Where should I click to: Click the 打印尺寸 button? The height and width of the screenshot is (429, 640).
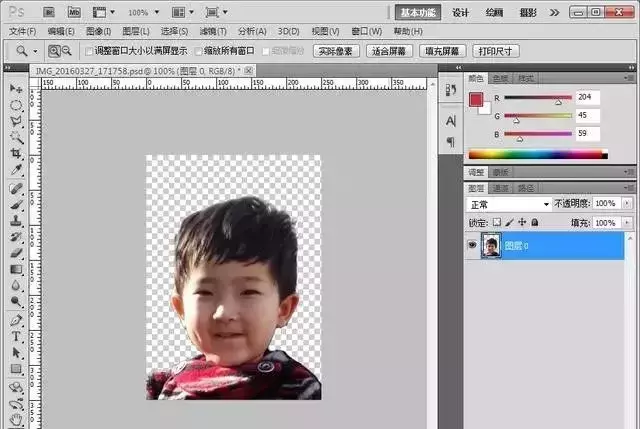(496, 51)
